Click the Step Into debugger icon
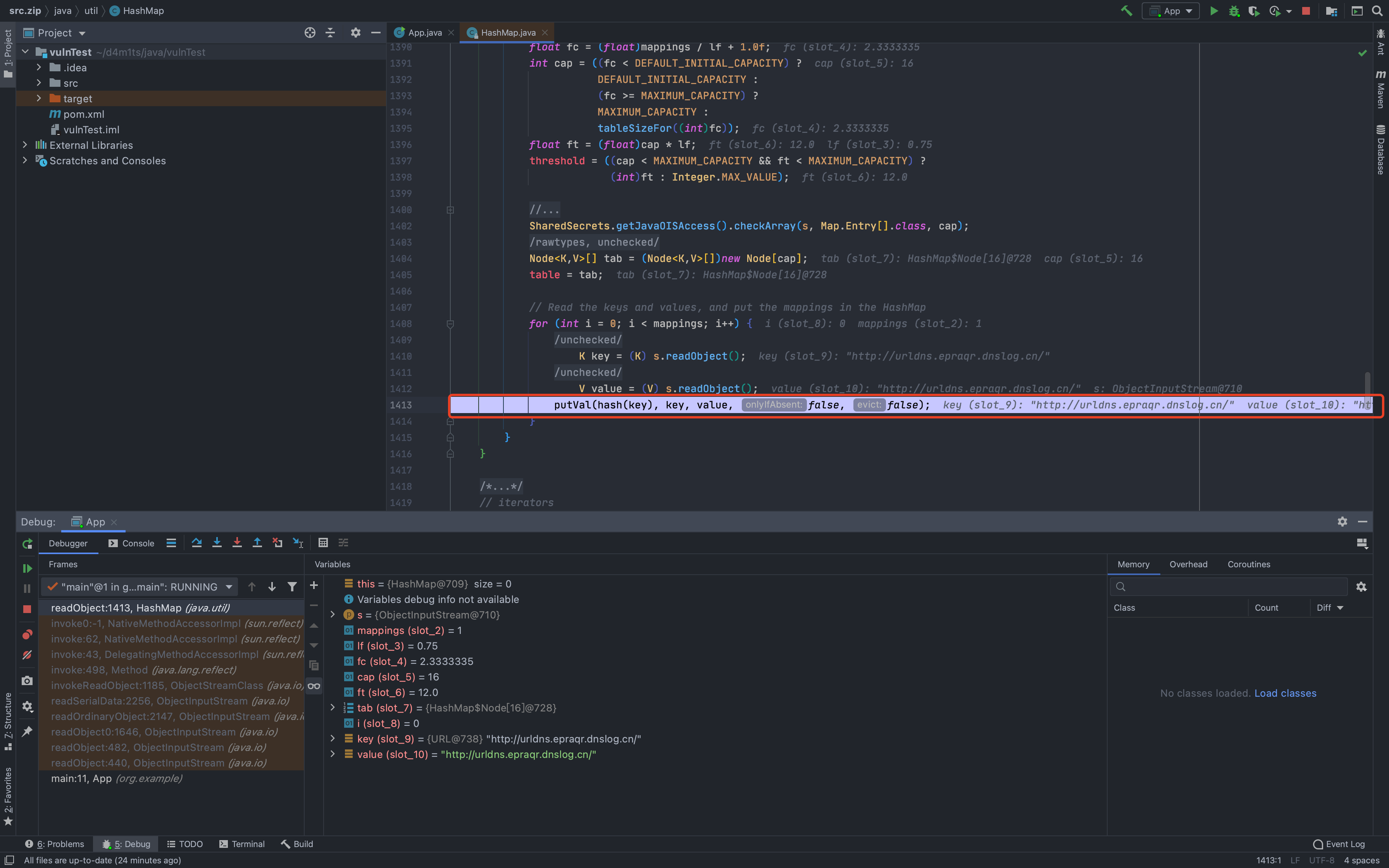Image resolution: width=1389 pixels, height=868 pixels. pyautogui.click(x=216, y=542)
